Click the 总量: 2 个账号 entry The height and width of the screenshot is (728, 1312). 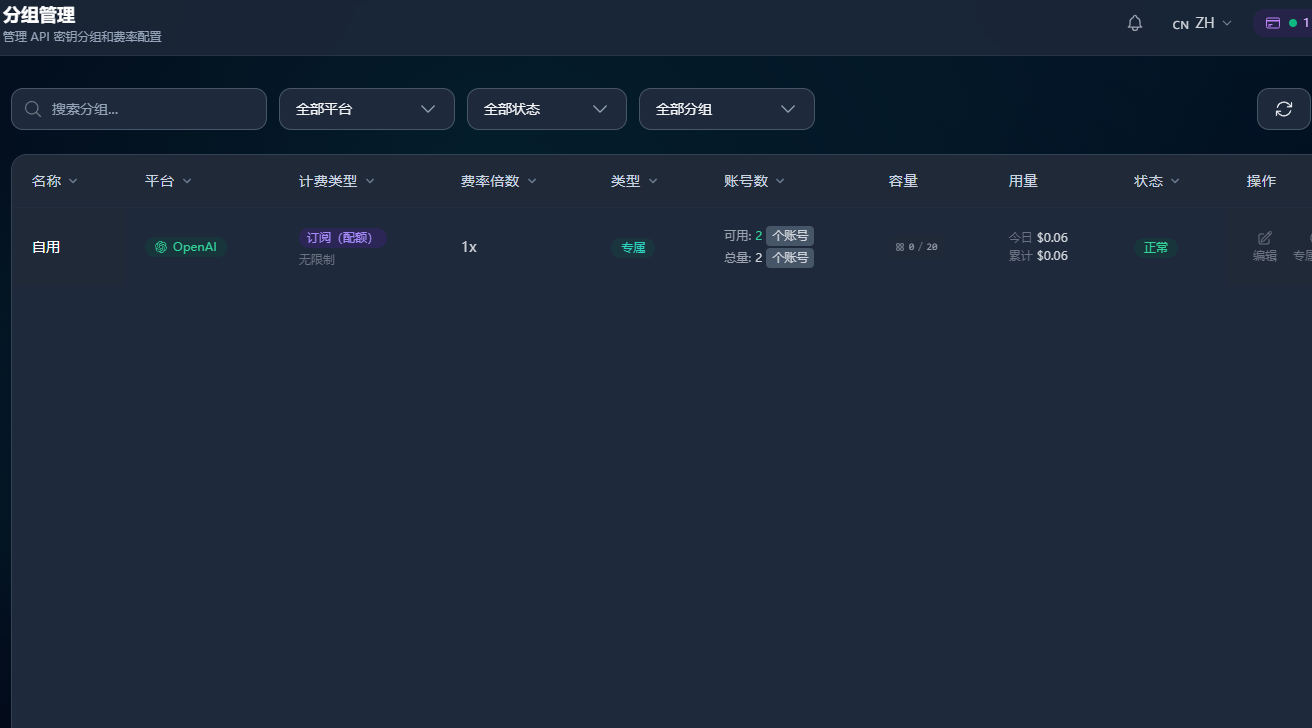coord(768,258)
